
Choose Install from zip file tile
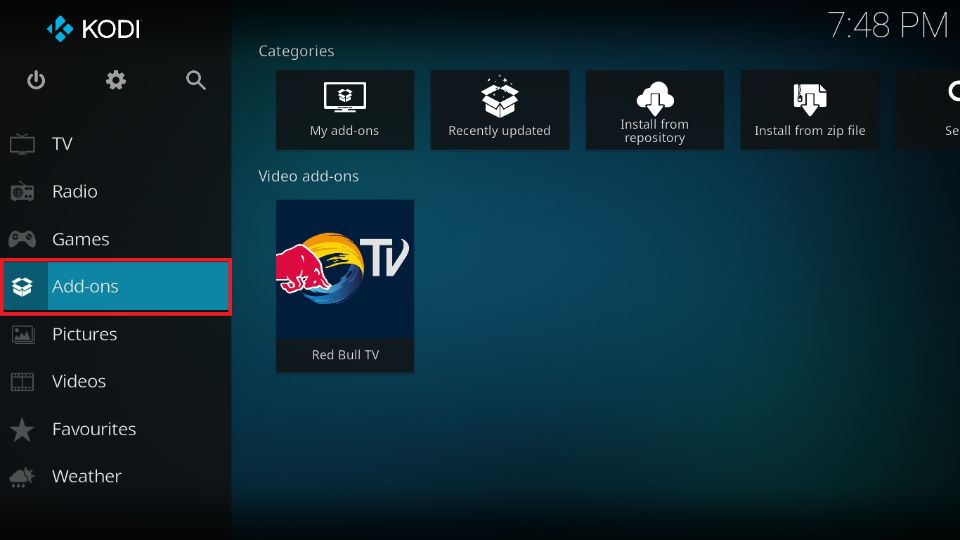click(809, 110)
